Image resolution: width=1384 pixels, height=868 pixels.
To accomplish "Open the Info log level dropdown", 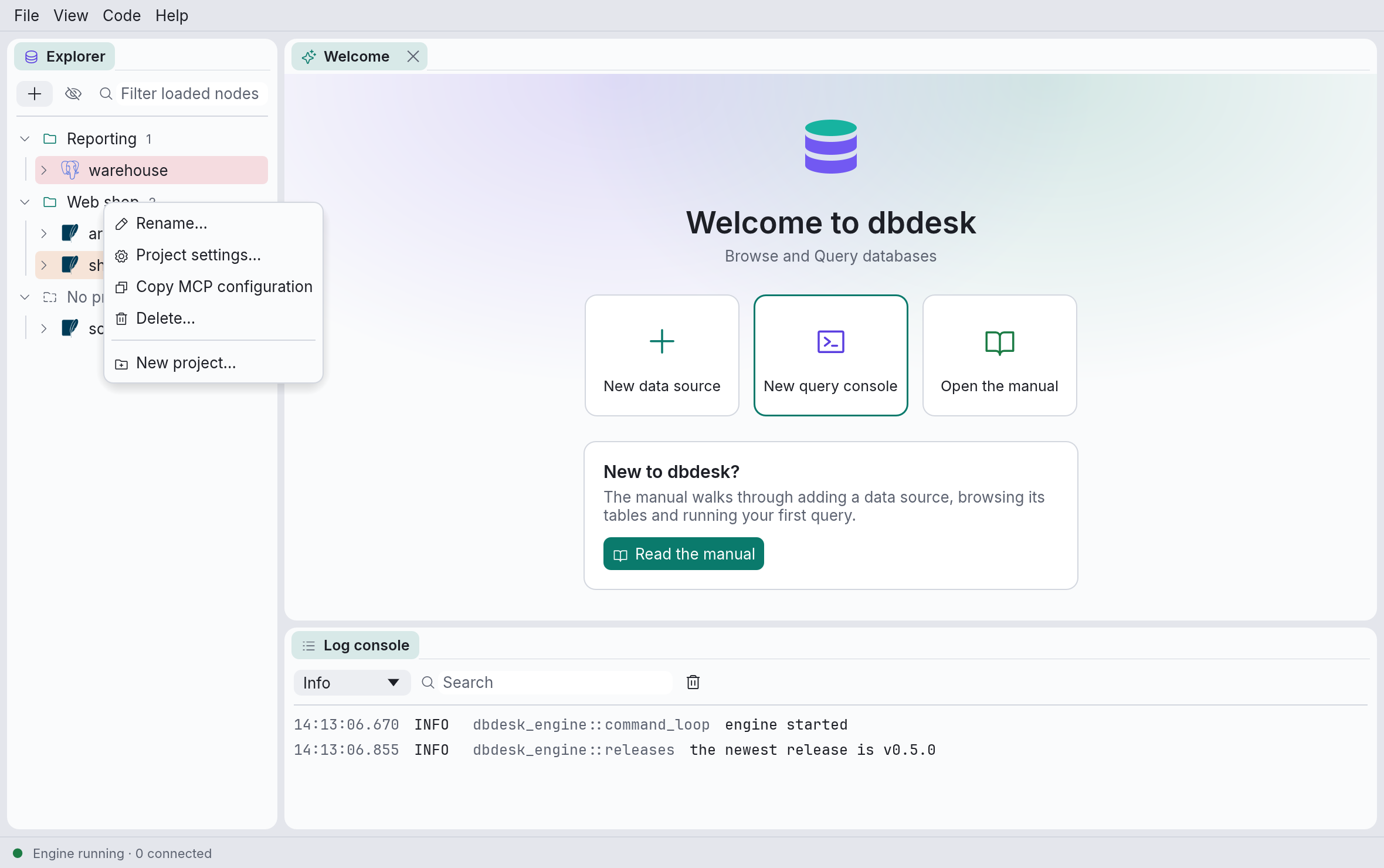I will click(x=352, y=683).
